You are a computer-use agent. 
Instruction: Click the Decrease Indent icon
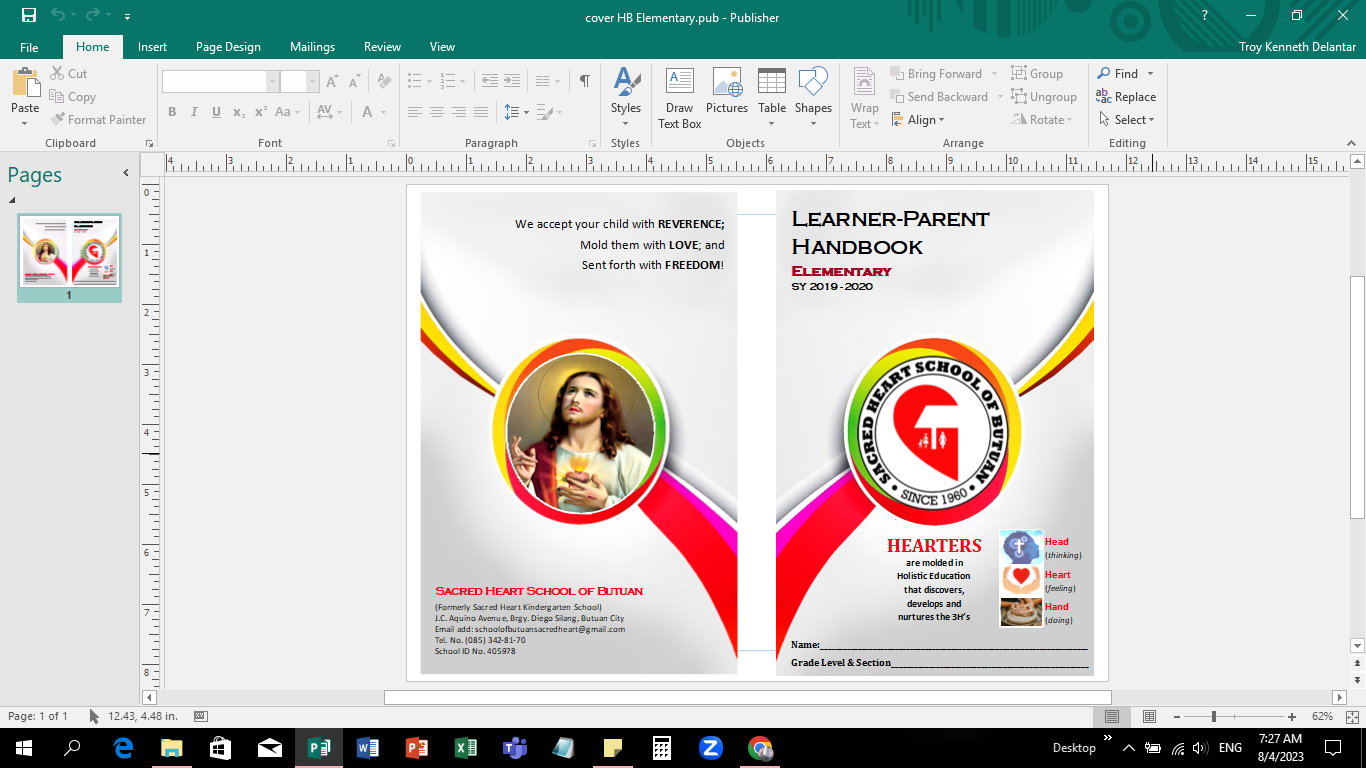point(489,82)
